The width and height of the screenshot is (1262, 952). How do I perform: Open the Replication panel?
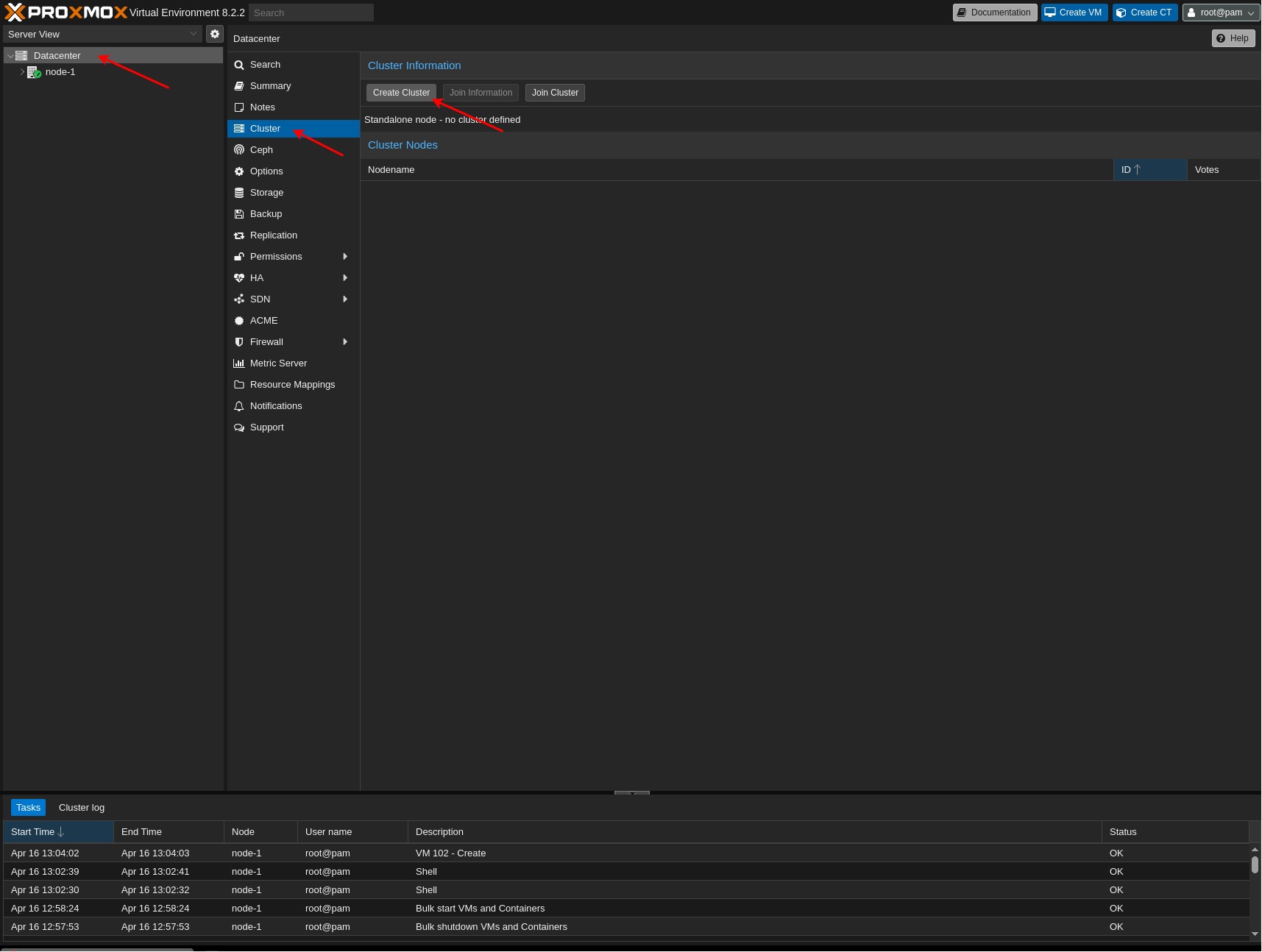pyautogui.click(x=273, y=235)
